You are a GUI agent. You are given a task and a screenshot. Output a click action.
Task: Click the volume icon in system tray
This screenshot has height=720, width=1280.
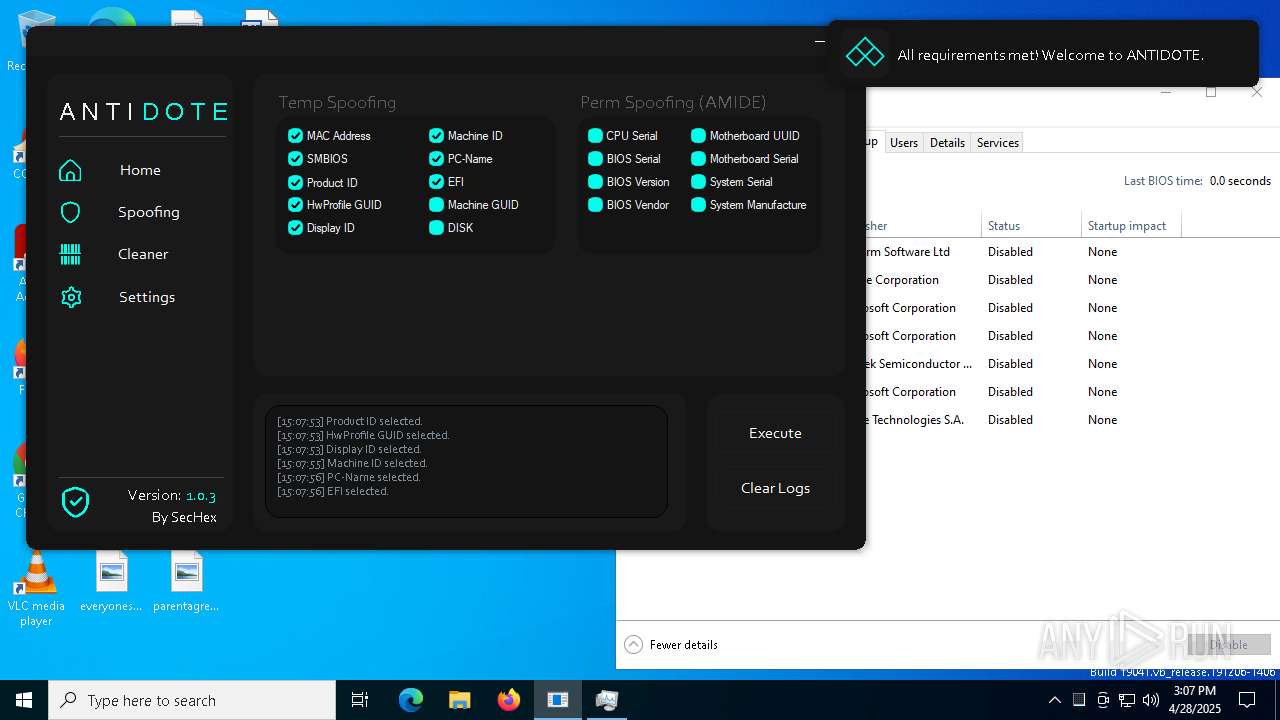(1151, 700)
